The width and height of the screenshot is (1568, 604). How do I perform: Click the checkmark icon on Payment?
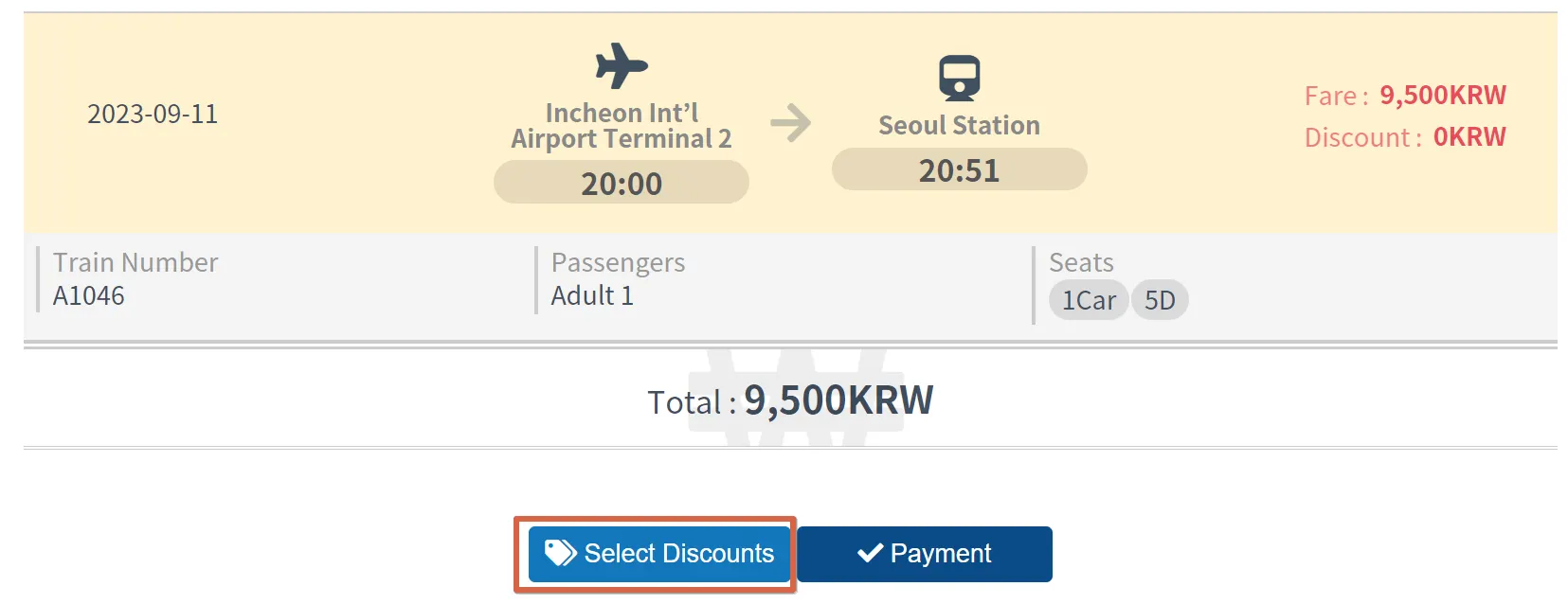[870, 553]
